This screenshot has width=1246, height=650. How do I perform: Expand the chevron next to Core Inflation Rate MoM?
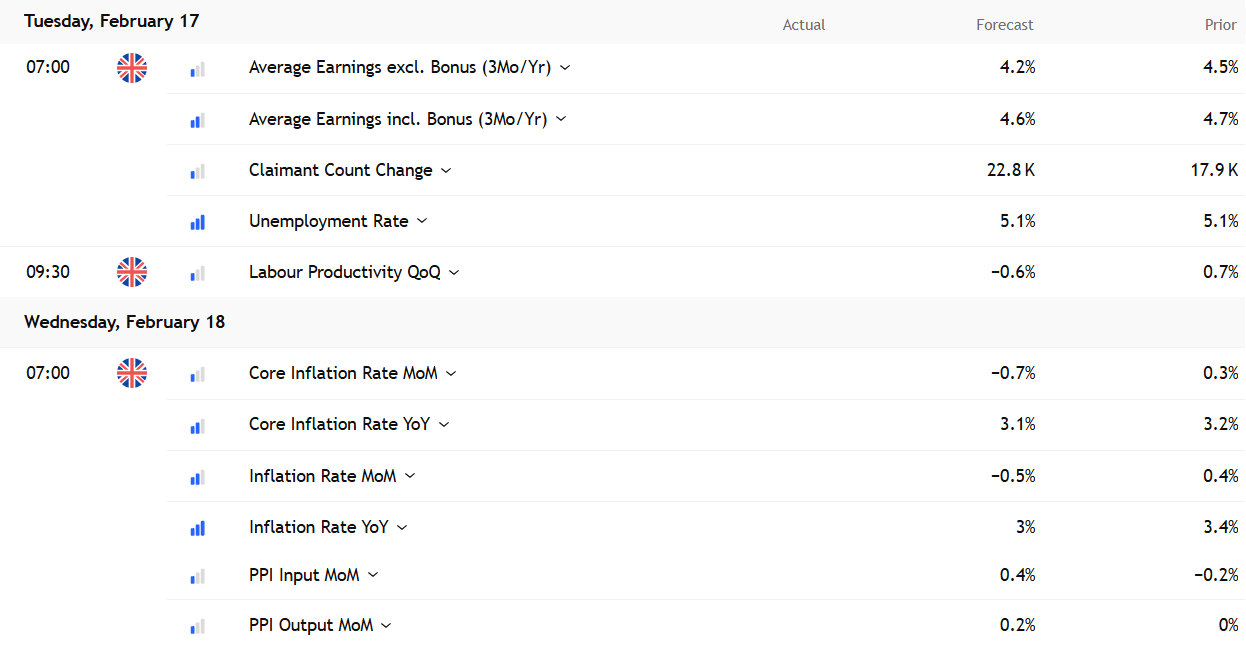coord(451,374)
